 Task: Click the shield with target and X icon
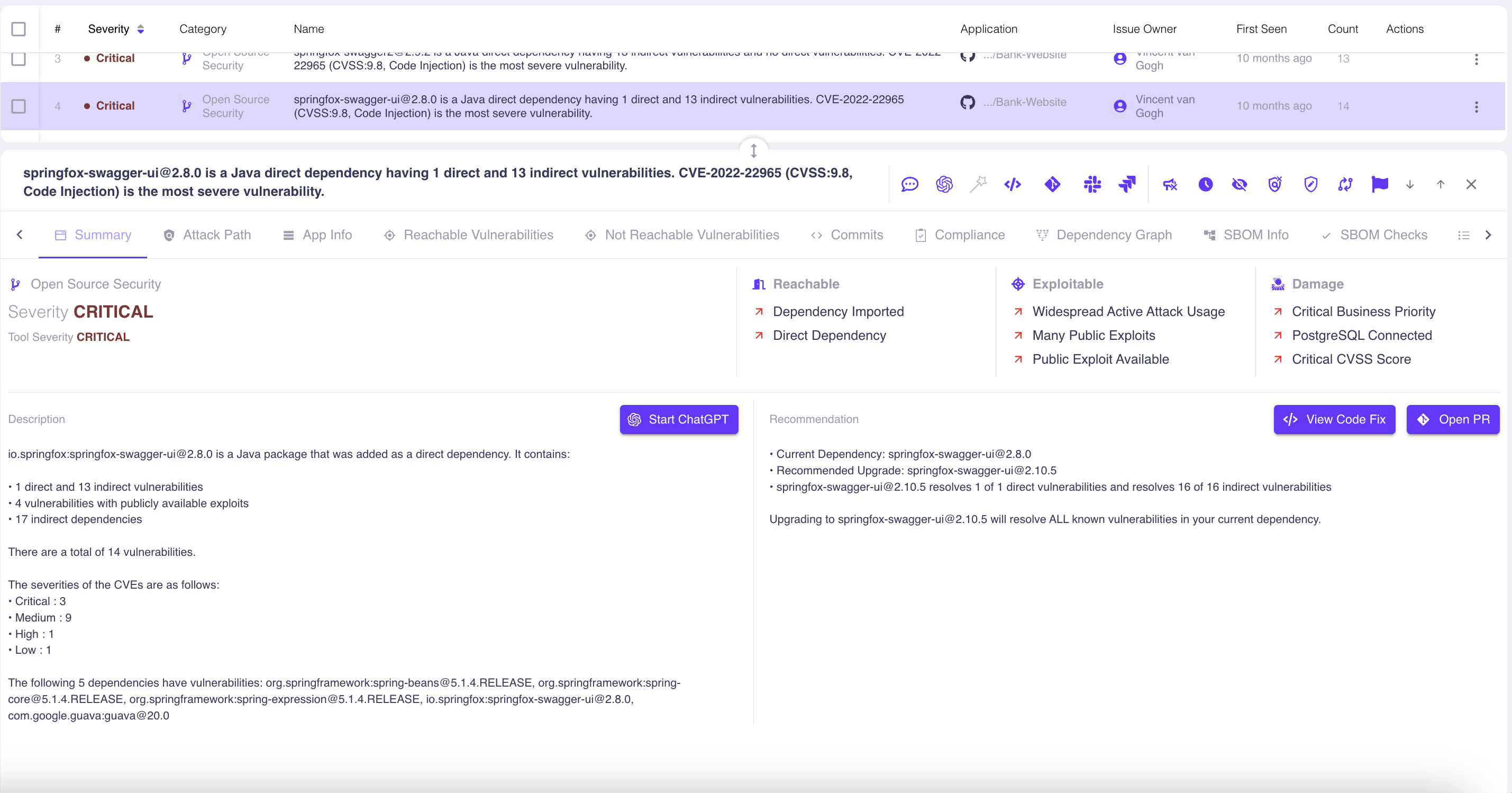click(1275, 184)
